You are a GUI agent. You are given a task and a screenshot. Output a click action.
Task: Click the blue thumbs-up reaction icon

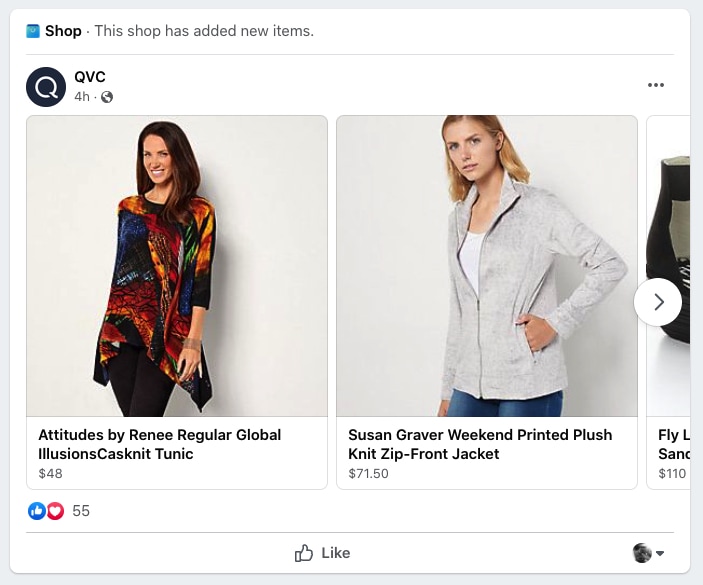click(x=37, y=511)
